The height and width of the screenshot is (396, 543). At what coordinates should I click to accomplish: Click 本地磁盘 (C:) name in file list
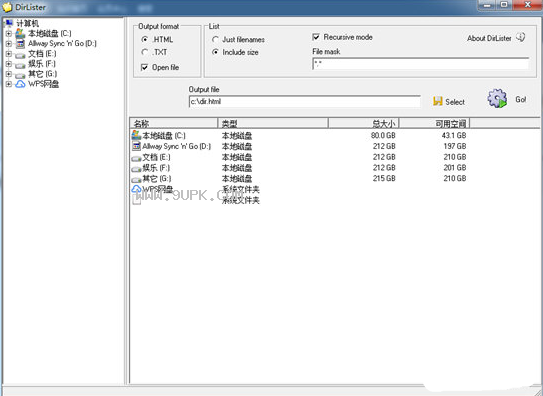pyautogui.click(x=164, y=135)
